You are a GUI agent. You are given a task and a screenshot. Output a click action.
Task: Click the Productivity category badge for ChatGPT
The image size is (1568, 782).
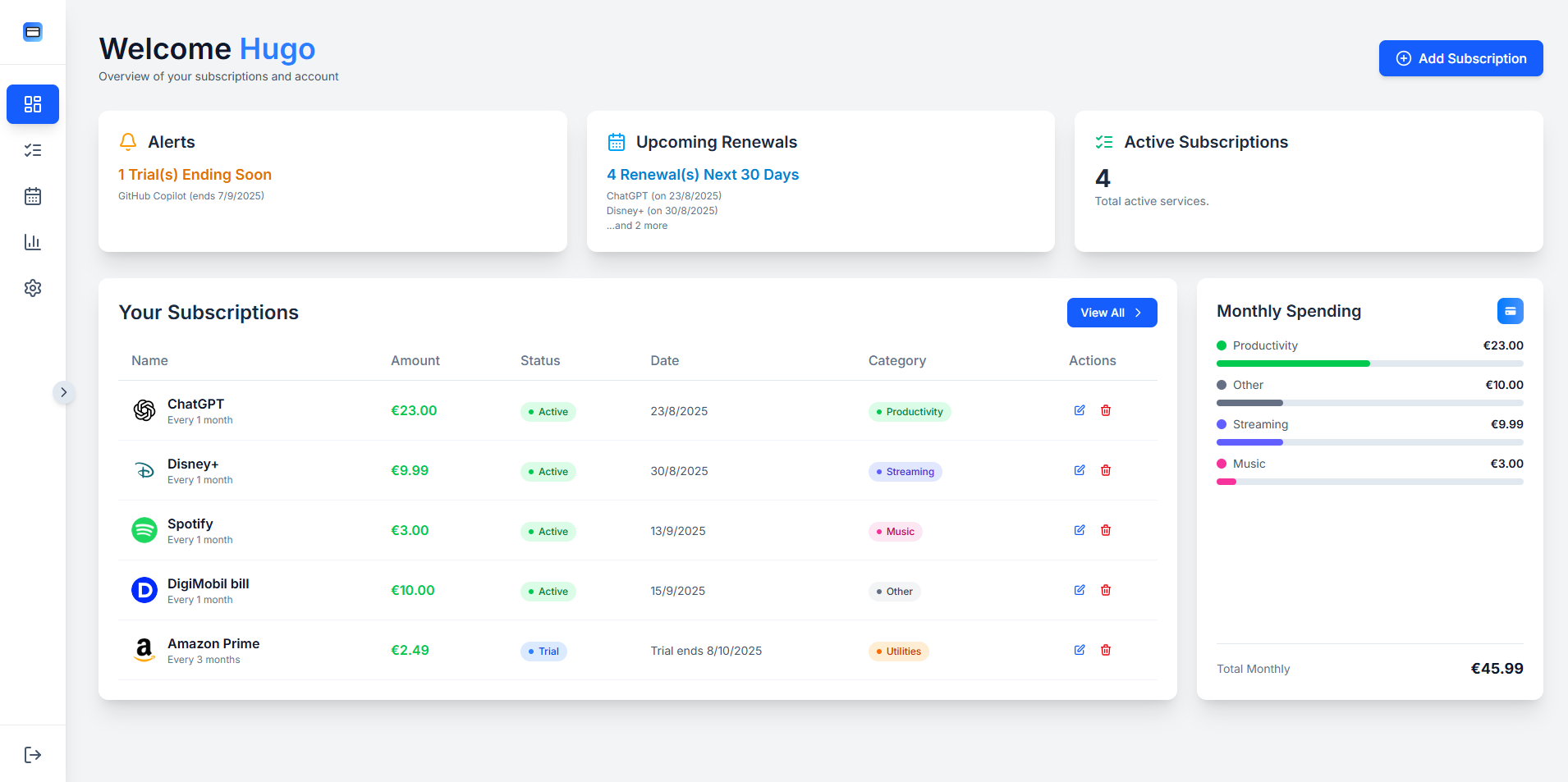coord(910,412)
